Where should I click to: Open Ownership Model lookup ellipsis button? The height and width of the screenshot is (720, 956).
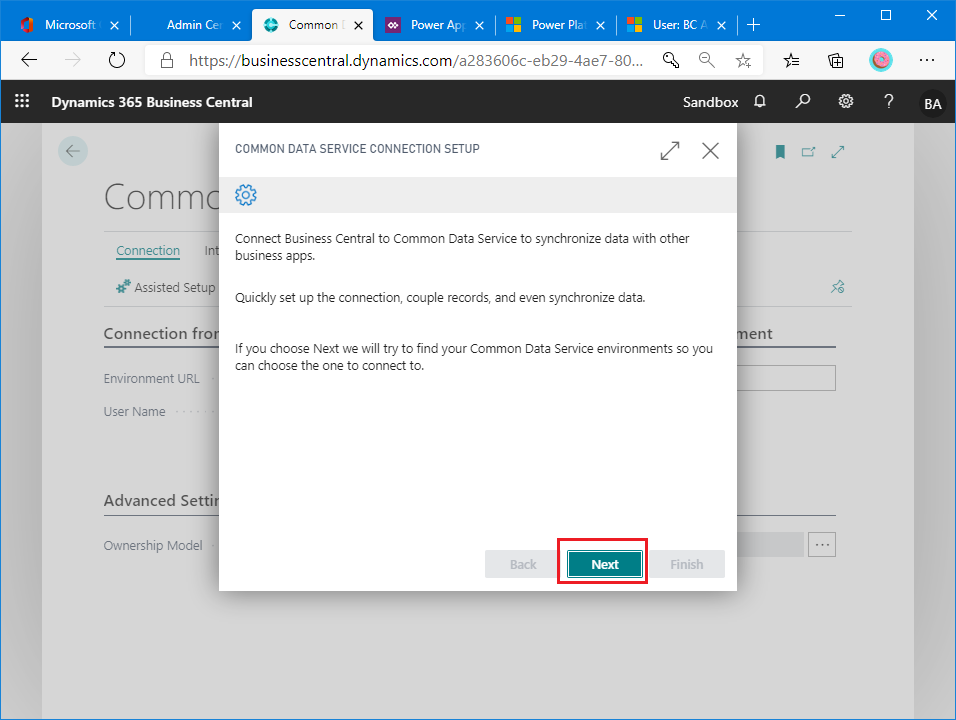[x=822, y=544]
